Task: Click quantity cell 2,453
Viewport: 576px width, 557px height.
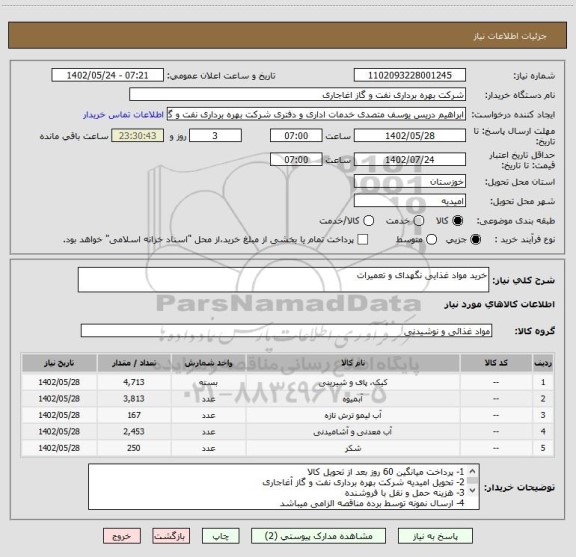Action: click(134, 431)
